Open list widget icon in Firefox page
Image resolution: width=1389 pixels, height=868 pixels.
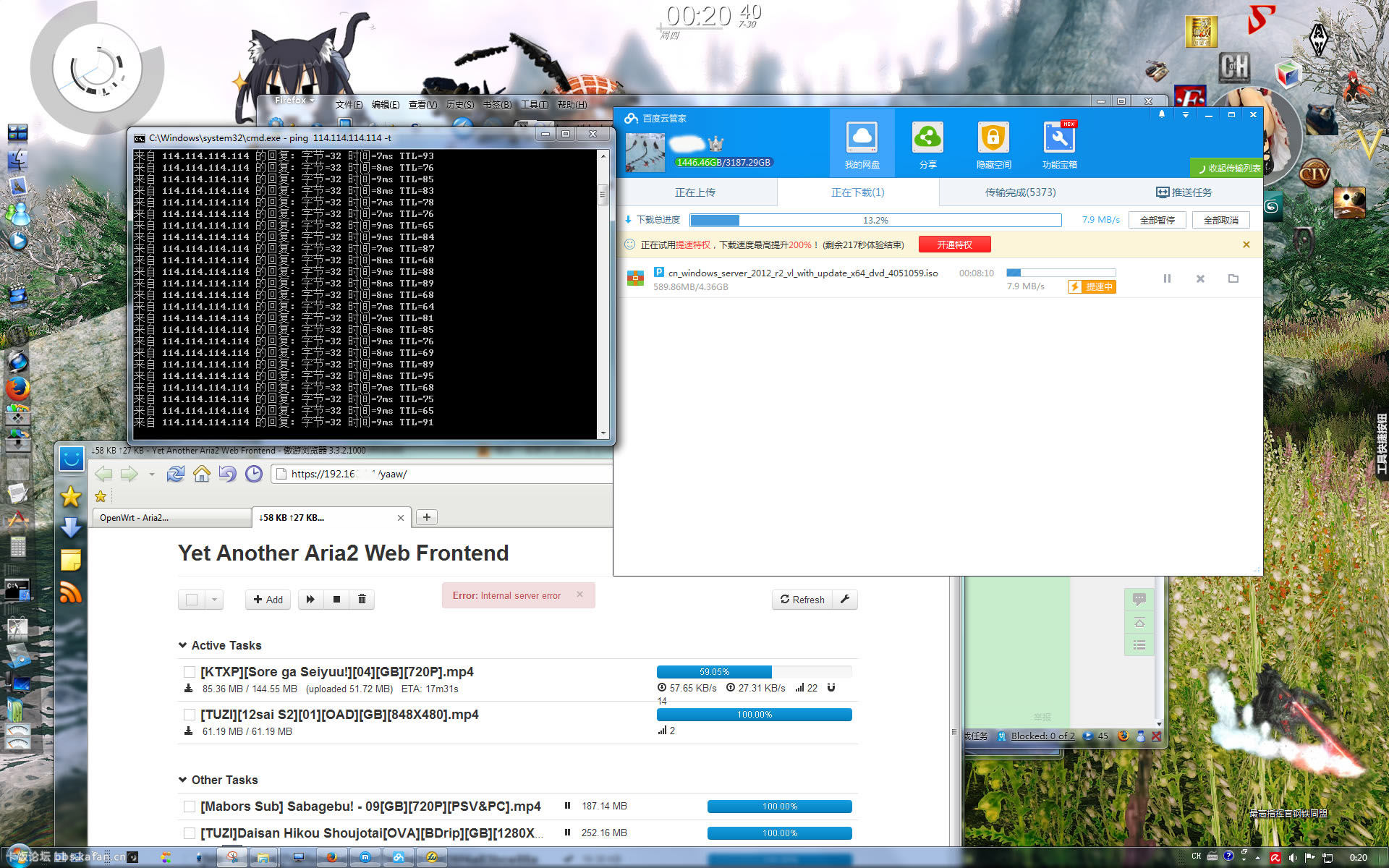1139,644
